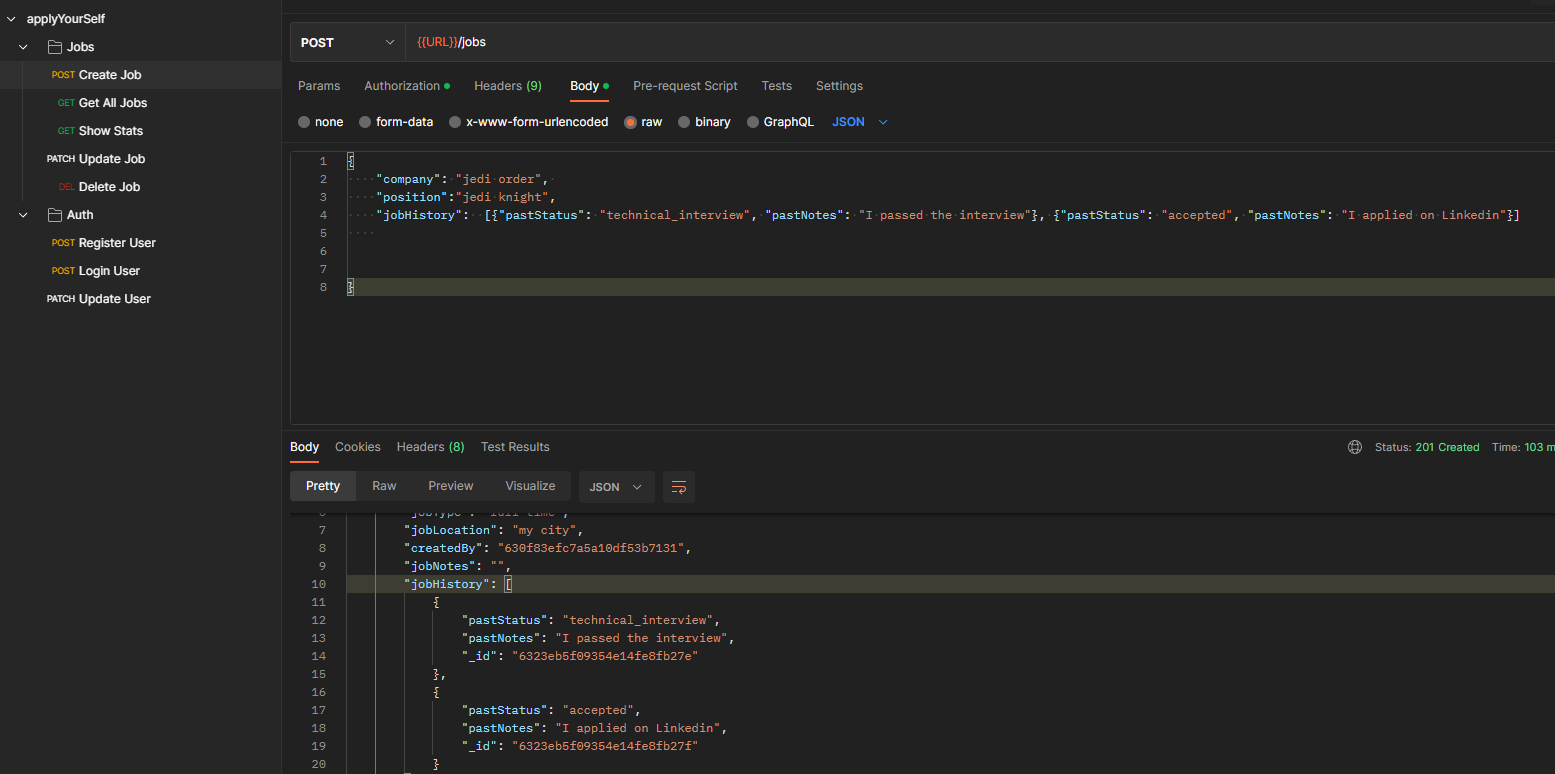Viewport: 1555px width, 774px height.
Task: Select the form-data body option
Action: [x=365, y=122]
